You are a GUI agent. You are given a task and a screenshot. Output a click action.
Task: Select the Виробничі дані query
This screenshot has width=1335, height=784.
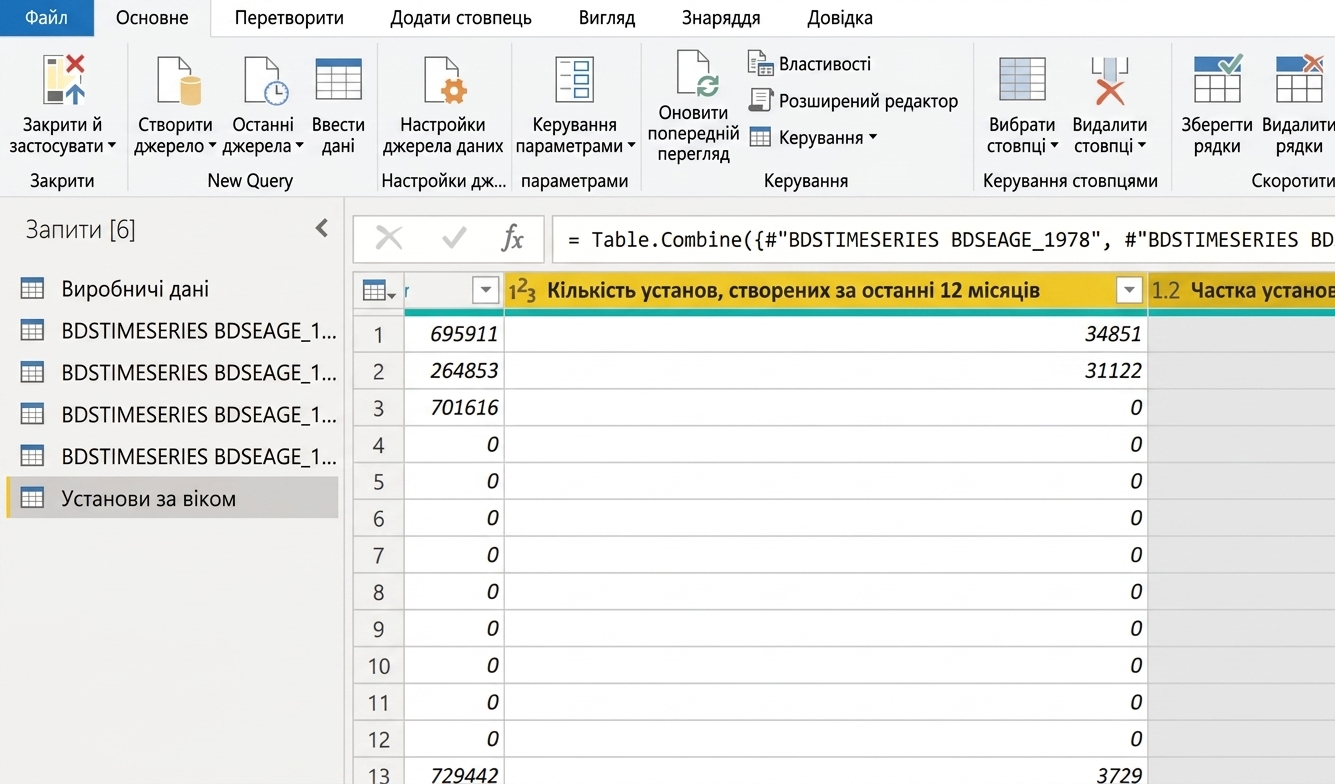(x=172, y=289)
